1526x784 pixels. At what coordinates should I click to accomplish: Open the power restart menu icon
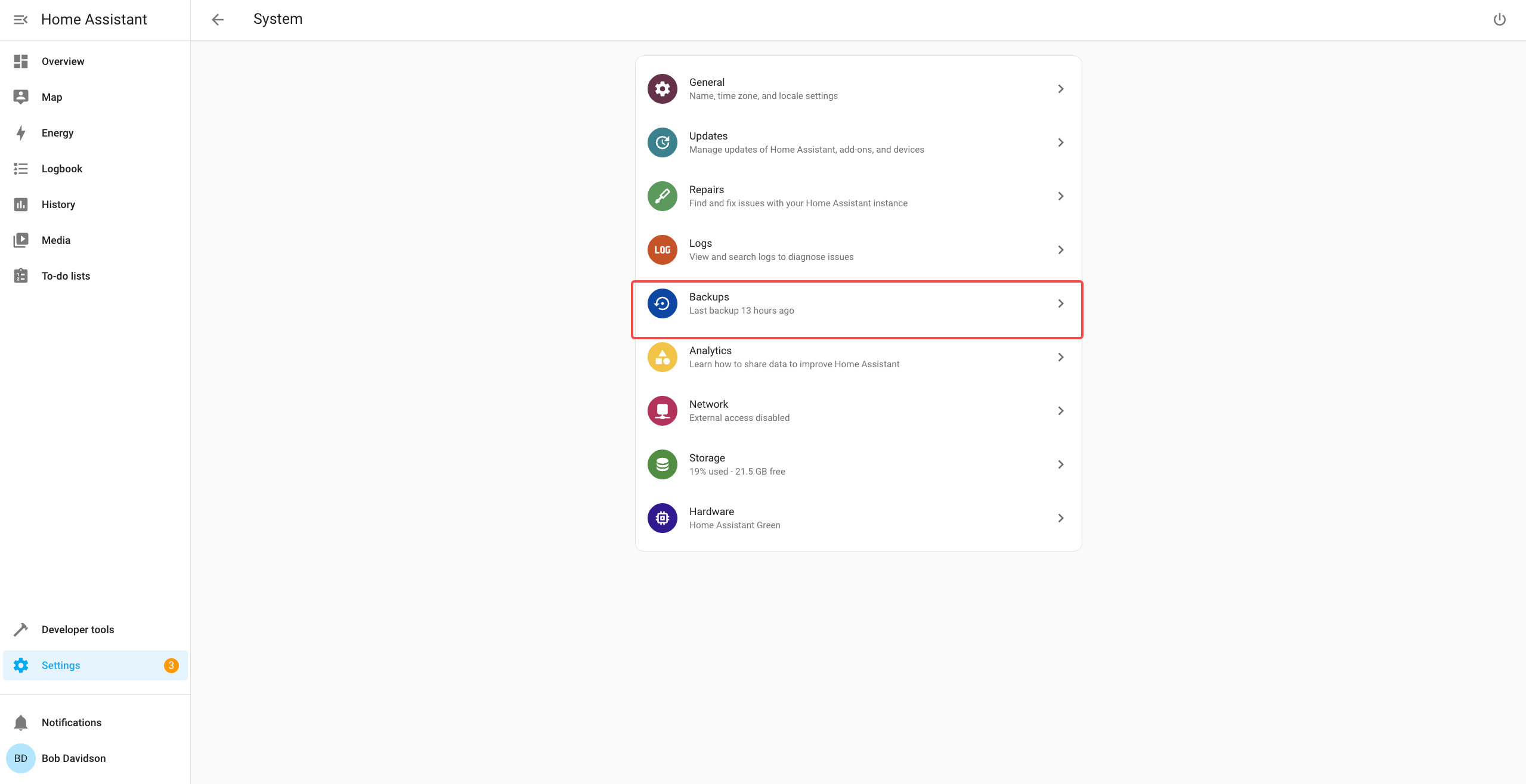coord(1500,20)
